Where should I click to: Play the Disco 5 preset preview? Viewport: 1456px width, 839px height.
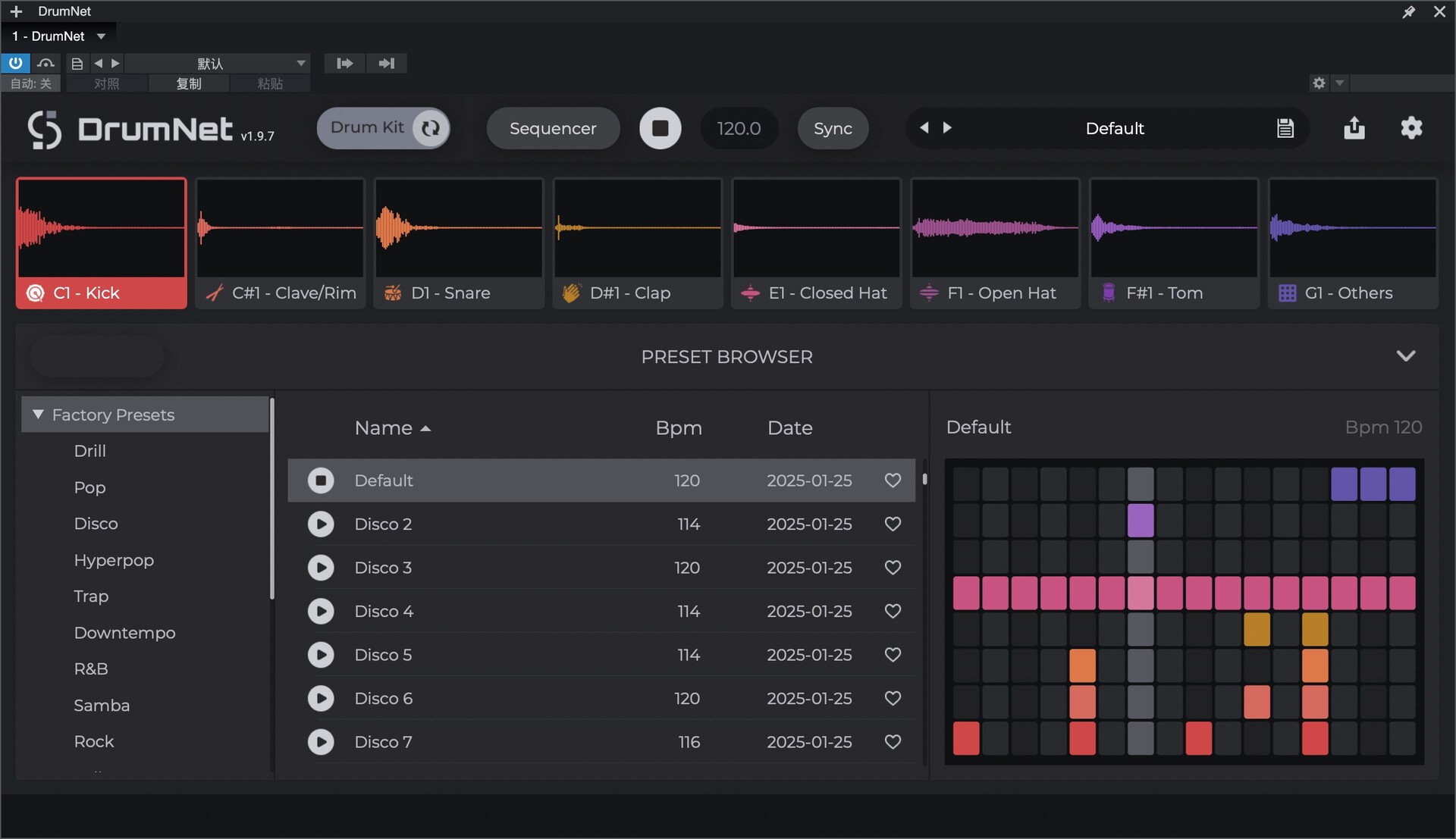pos(321,655)
